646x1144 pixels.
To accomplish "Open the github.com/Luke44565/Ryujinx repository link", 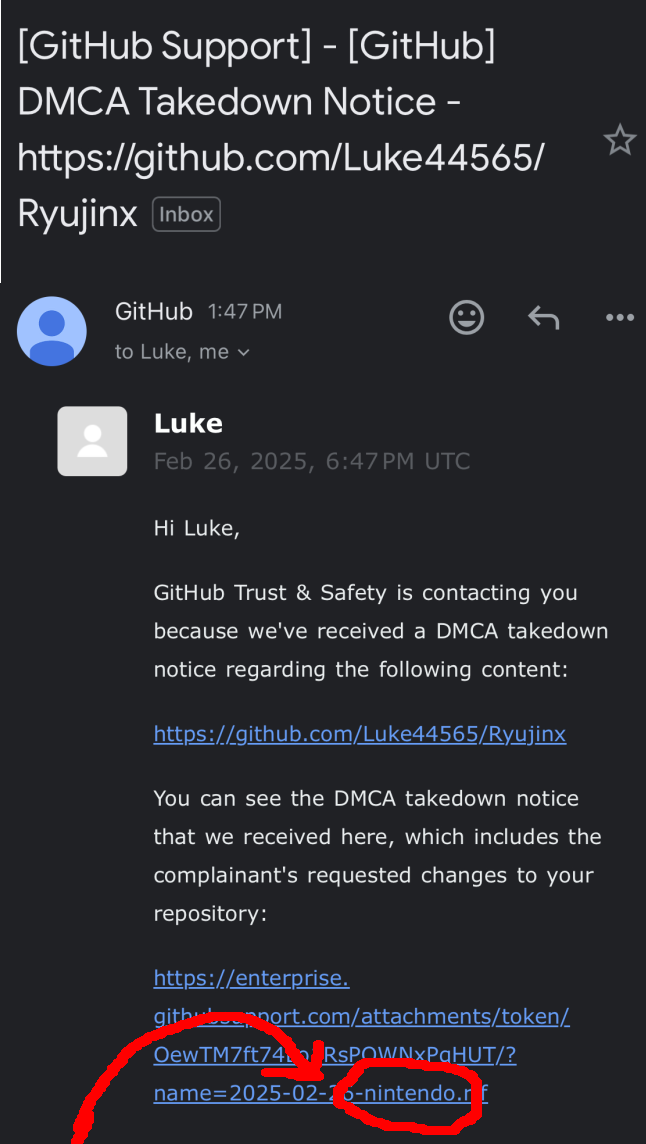I will point(359,734).
